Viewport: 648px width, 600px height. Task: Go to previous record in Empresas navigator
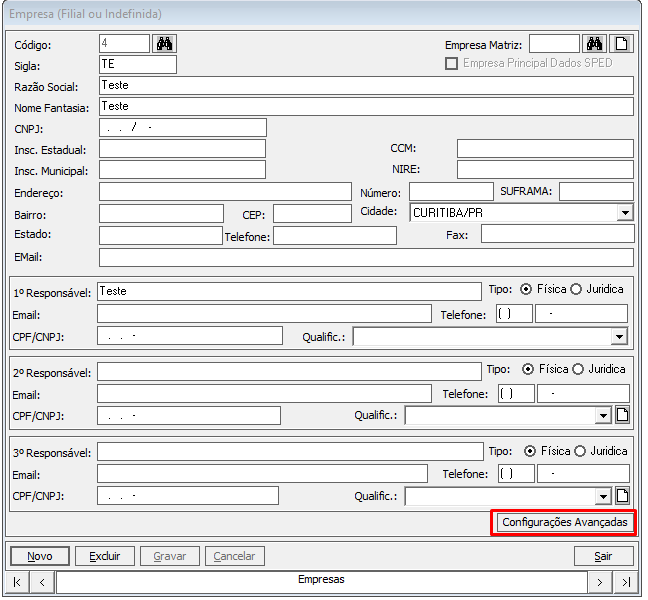tap(42, 582)
